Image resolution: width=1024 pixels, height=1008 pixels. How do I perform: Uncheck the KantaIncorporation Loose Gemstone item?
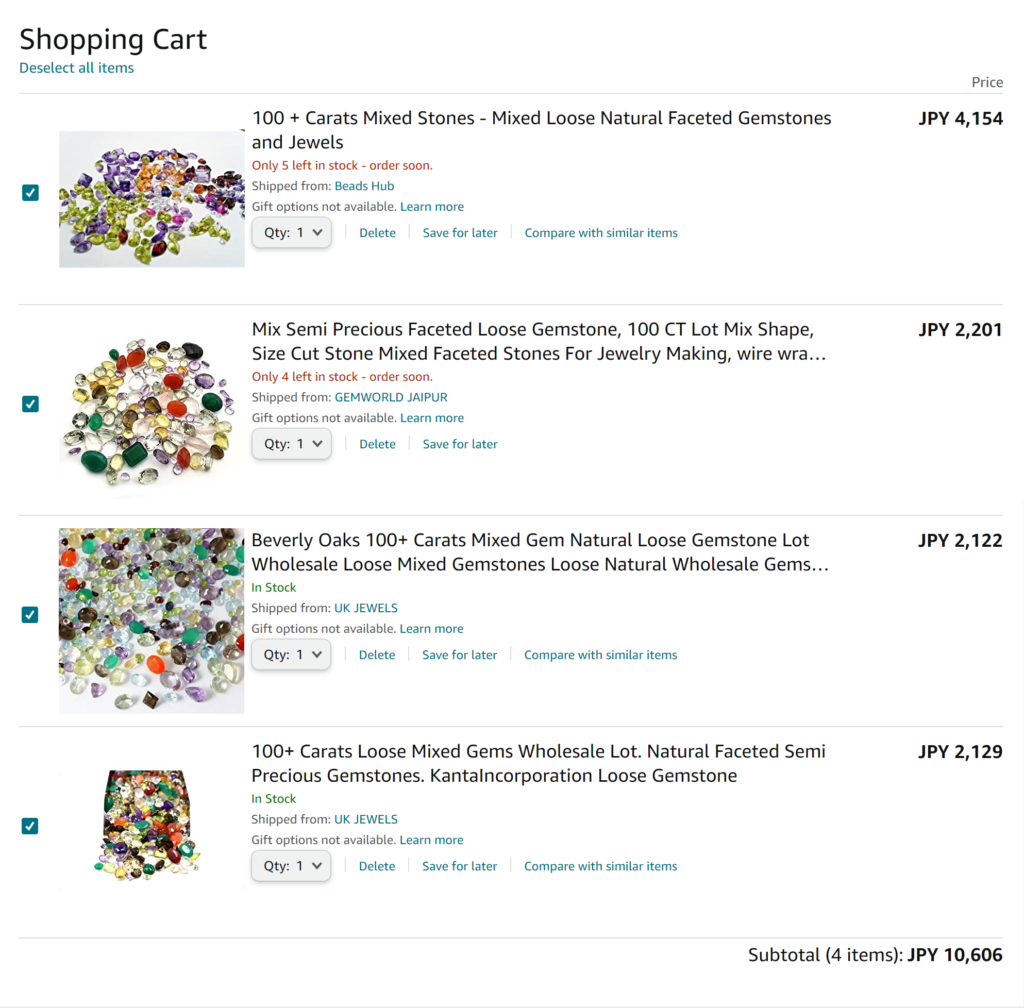coord(30,826)
